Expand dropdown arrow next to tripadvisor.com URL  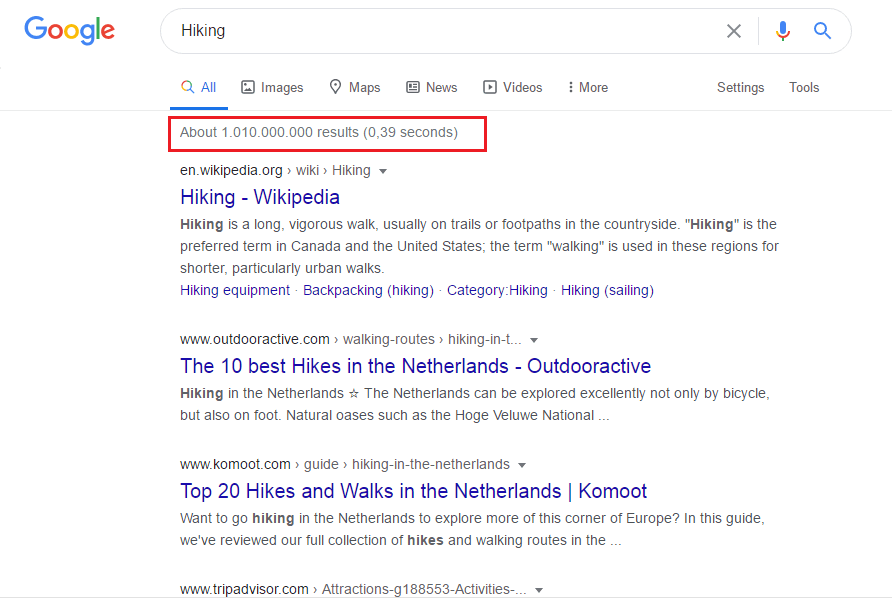[539, 590]
